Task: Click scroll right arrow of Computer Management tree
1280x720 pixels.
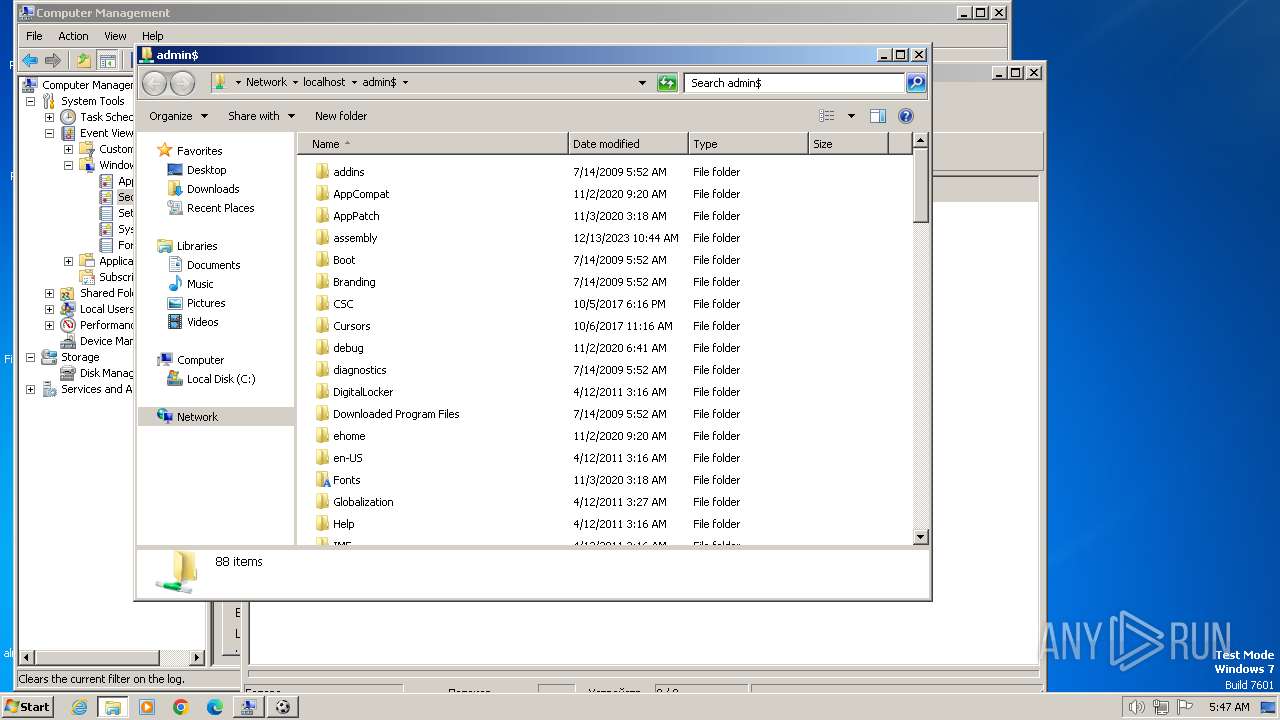Action: click(x=196, y=657)
